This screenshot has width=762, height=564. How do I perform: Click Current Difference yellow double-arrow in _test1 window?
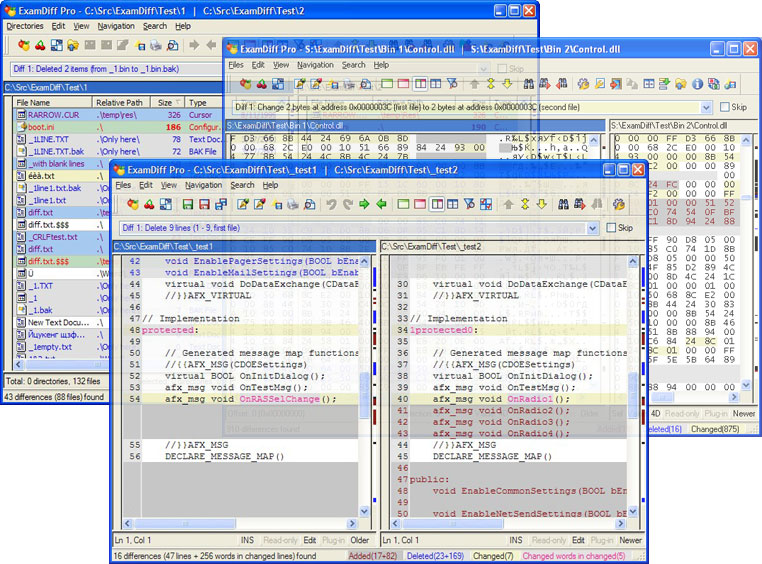[525, 205]
